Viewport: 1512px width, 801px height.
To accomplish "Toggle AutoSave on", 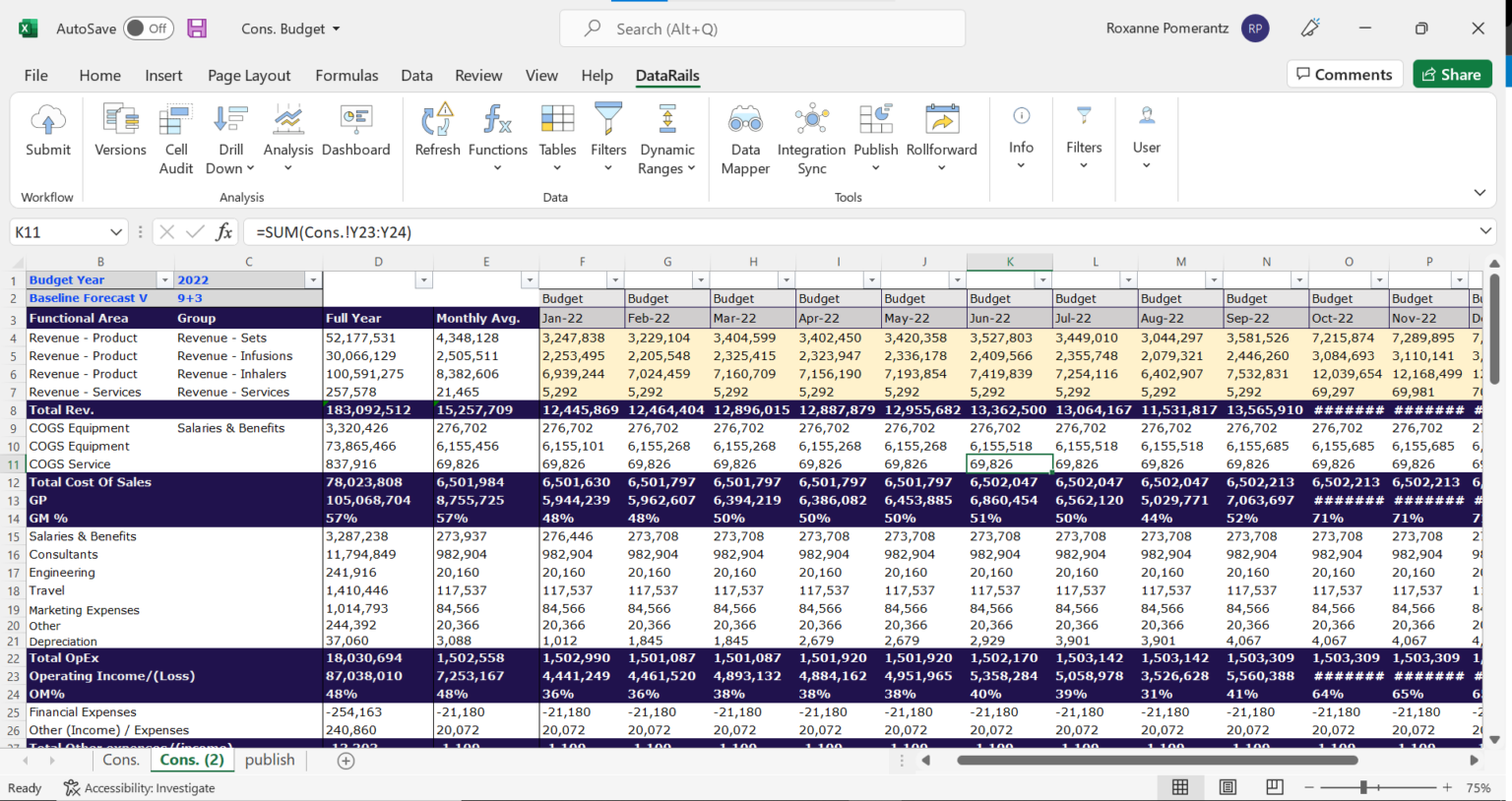I will click(148, 29).
